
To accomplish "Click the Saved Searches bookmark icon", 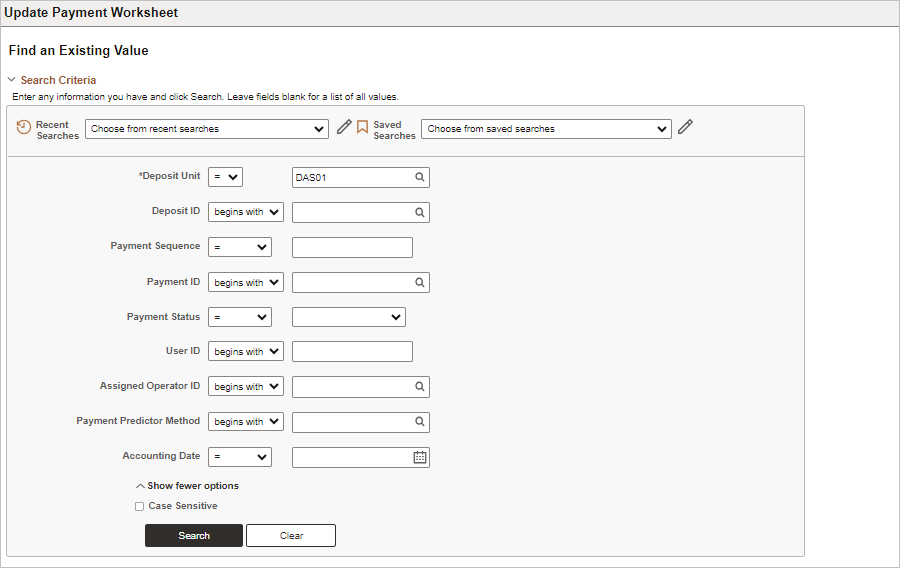I will [362, 127].
